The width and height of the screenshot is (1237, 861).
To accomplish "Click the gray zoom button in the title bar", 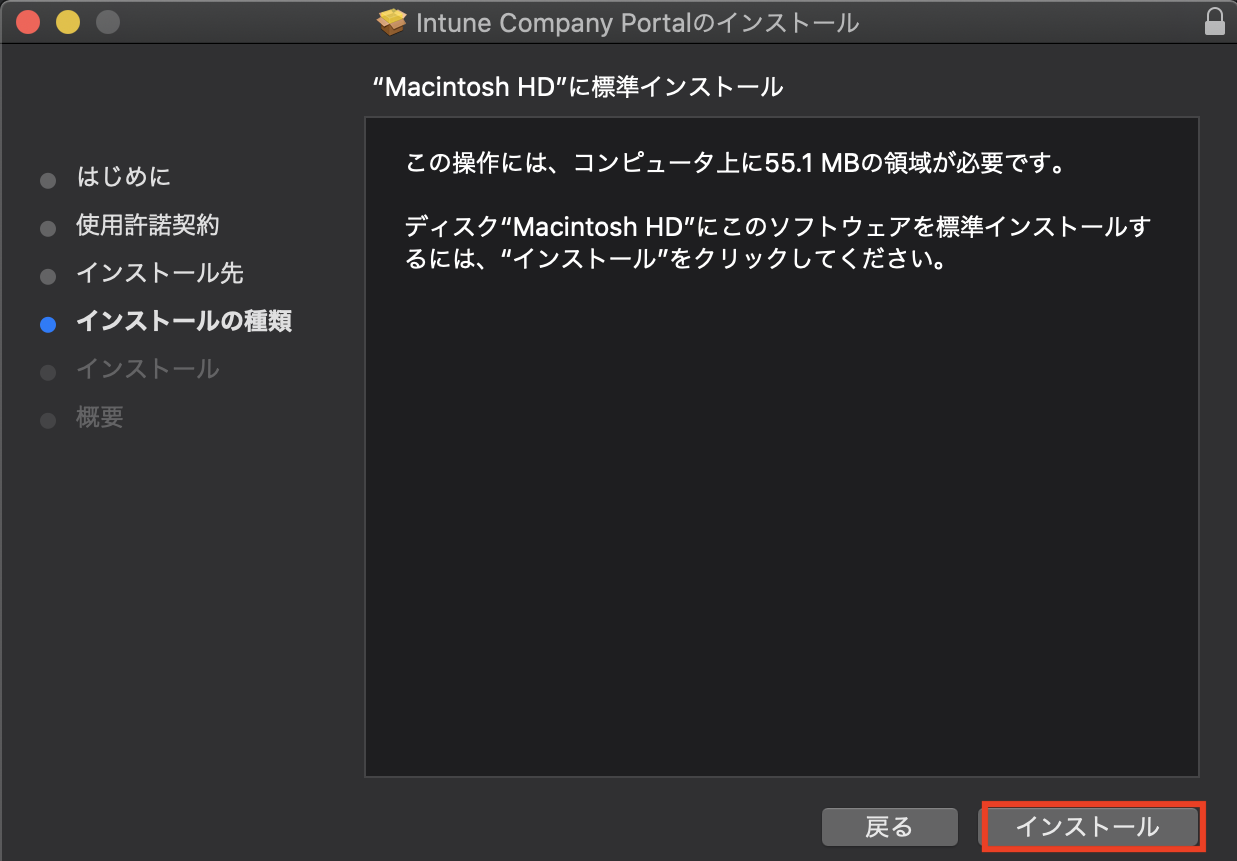I will pos(107,22).
